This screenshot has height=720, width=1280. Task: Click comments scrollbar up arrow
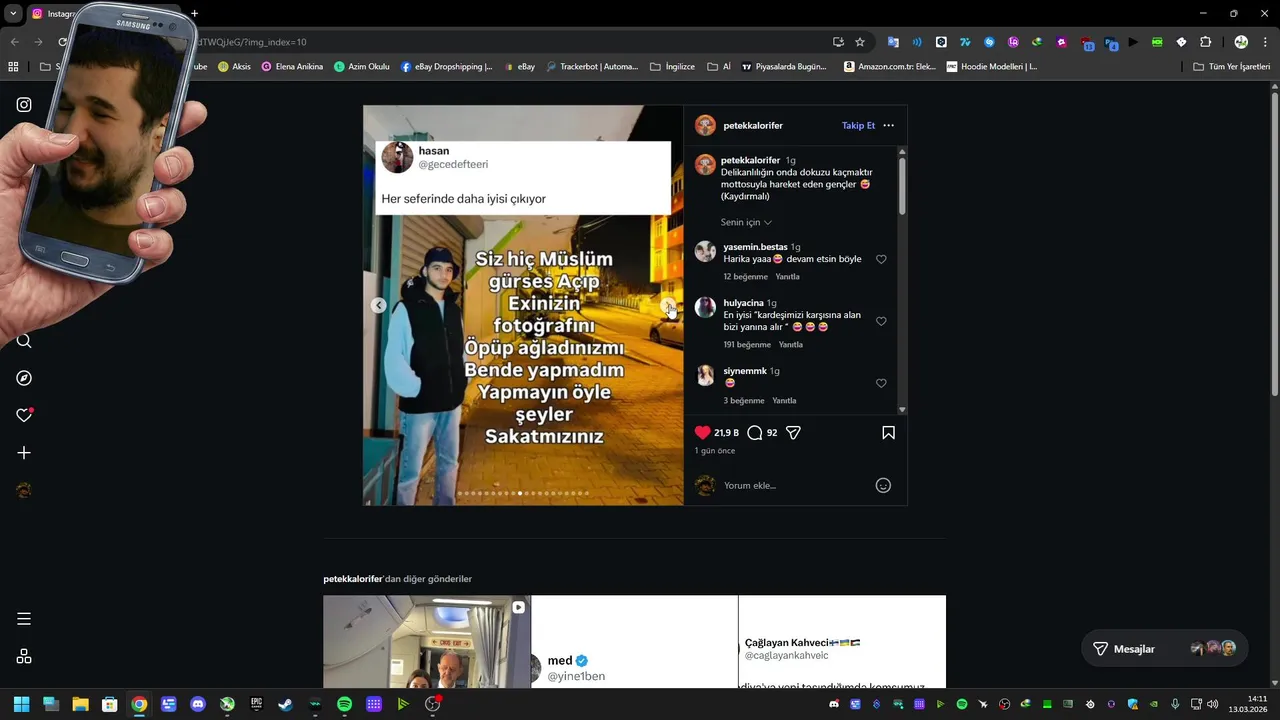click(x=902, y=152)
